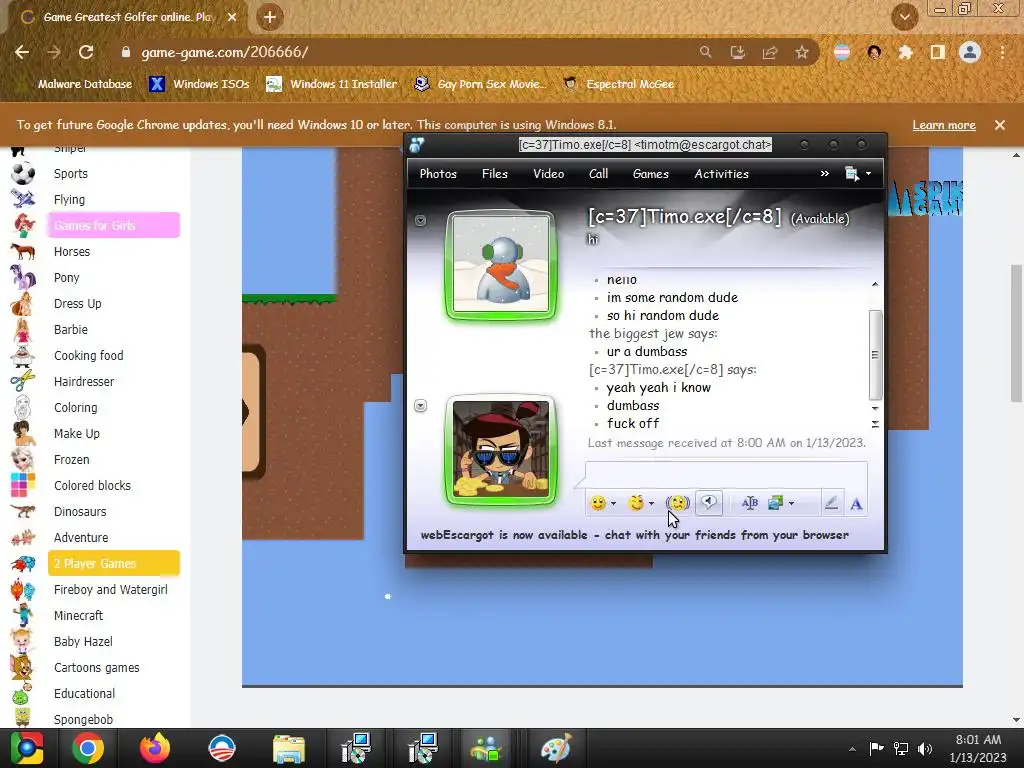Open the volume control in tray
Screen dimensions: 1024x768
pos(925,748)
